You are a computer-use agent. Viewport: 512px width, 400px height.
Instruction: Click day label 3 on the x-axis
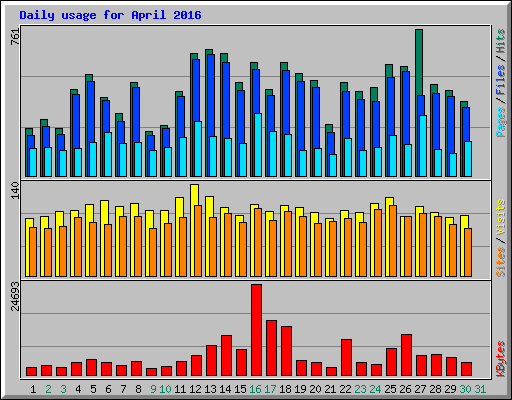63,389
